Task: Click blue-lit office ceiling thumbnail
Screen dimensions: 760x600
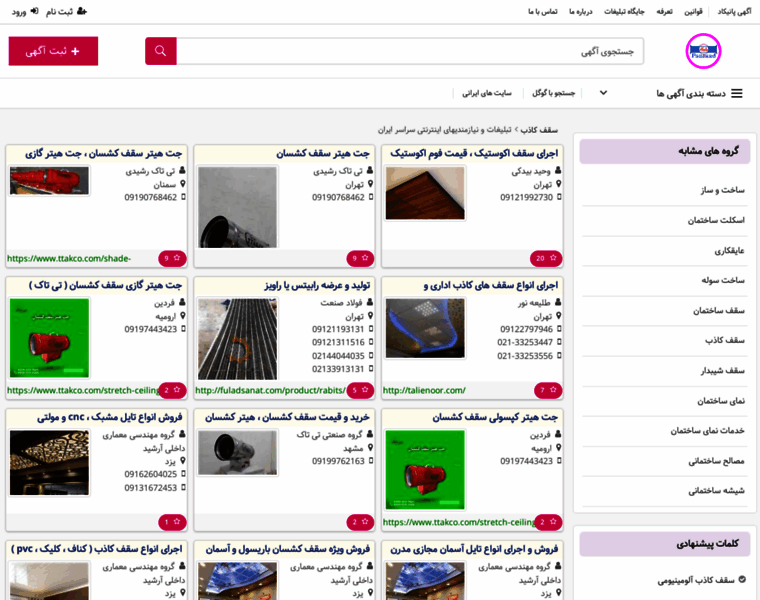Action: tap(425, 328)
